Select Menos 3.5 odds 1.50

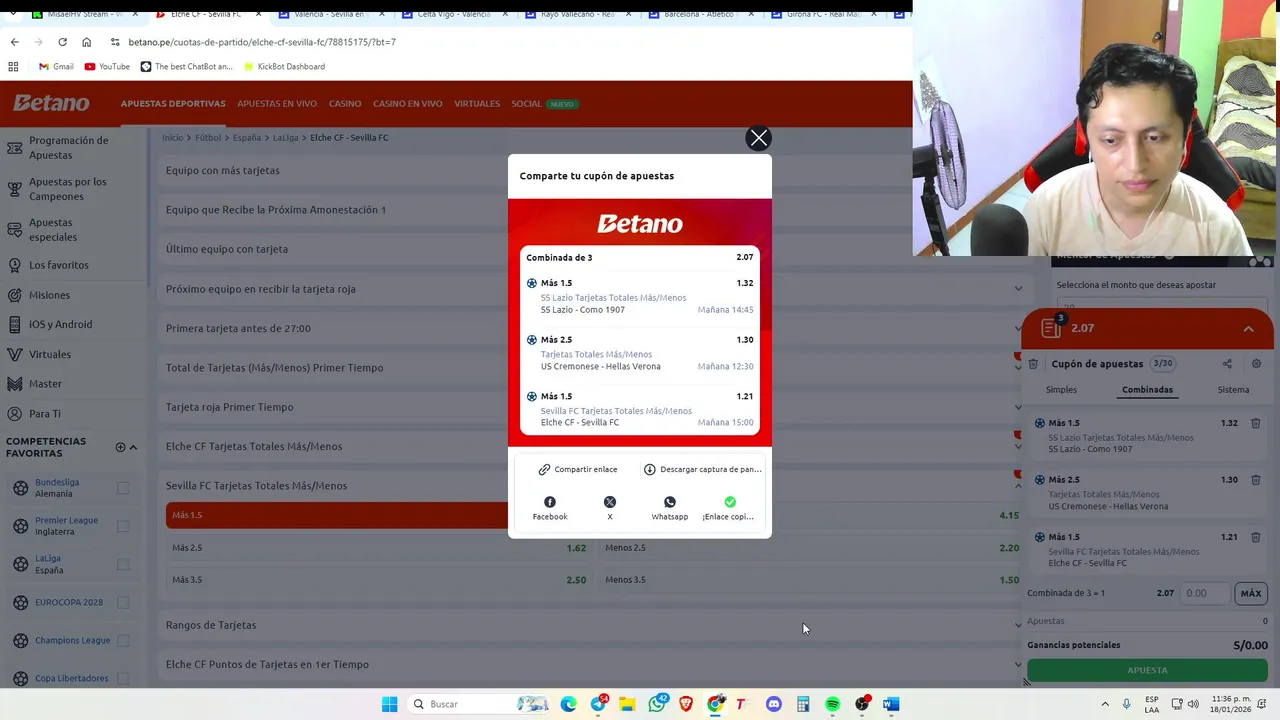point(812,580)
